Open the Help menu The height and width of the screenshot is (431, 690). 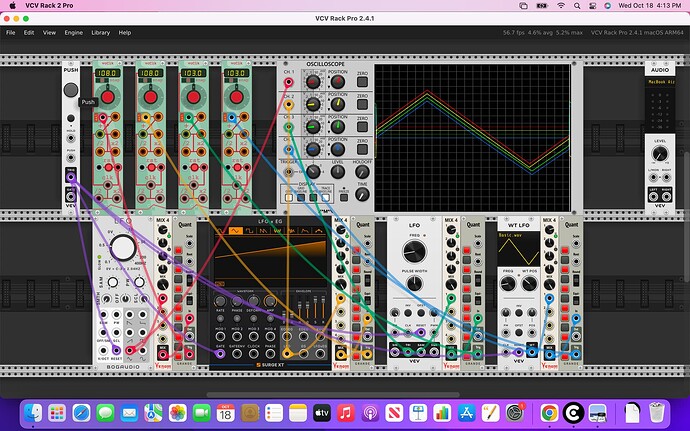click(x=125, y=33)
